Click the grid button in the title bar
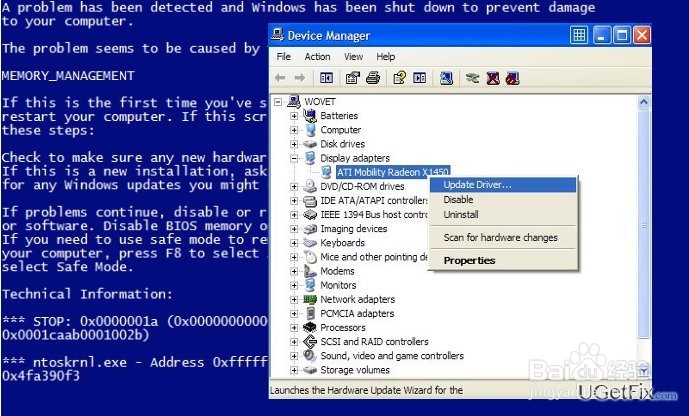Image resolution: width=689 pixels, height=416 pixels. (579, 35)
